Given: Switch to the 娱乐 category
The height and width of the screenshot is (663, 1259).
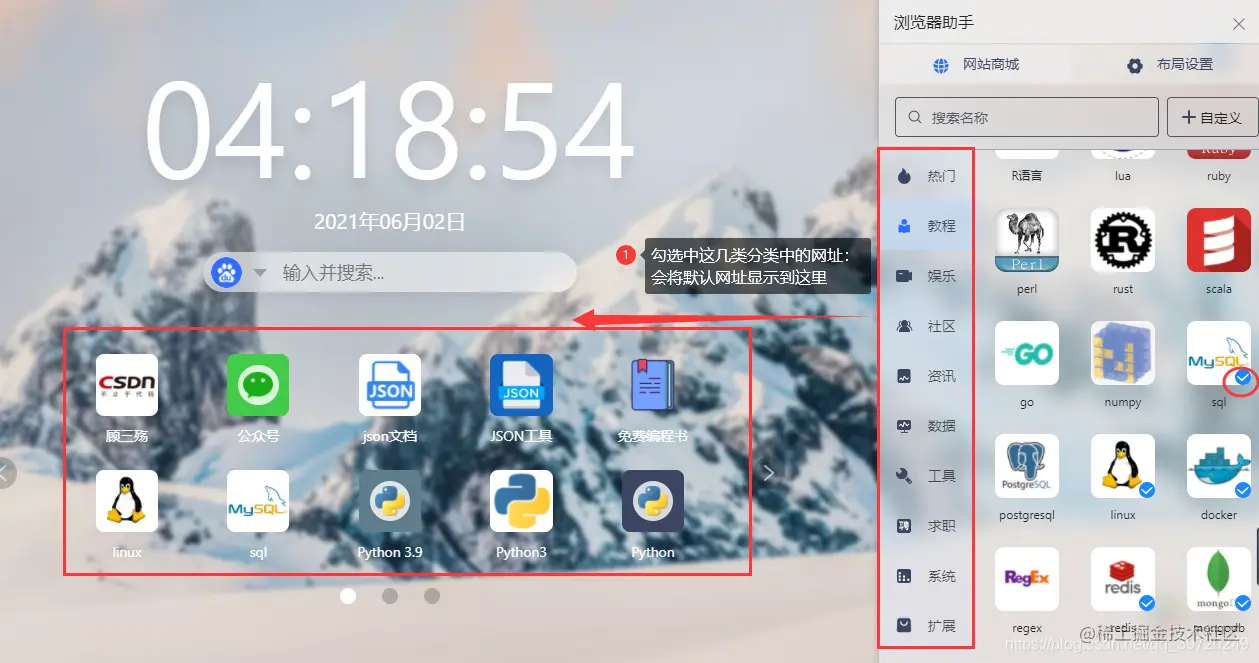Looking at the screenshot, I should [925, 276].
